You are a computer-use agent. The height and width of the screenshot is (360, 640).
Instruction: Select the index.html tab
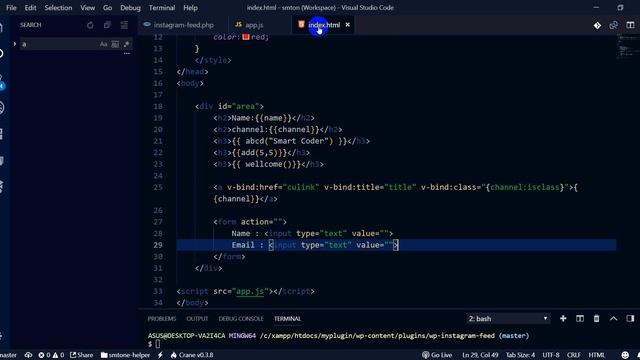(x=324, y=25)
